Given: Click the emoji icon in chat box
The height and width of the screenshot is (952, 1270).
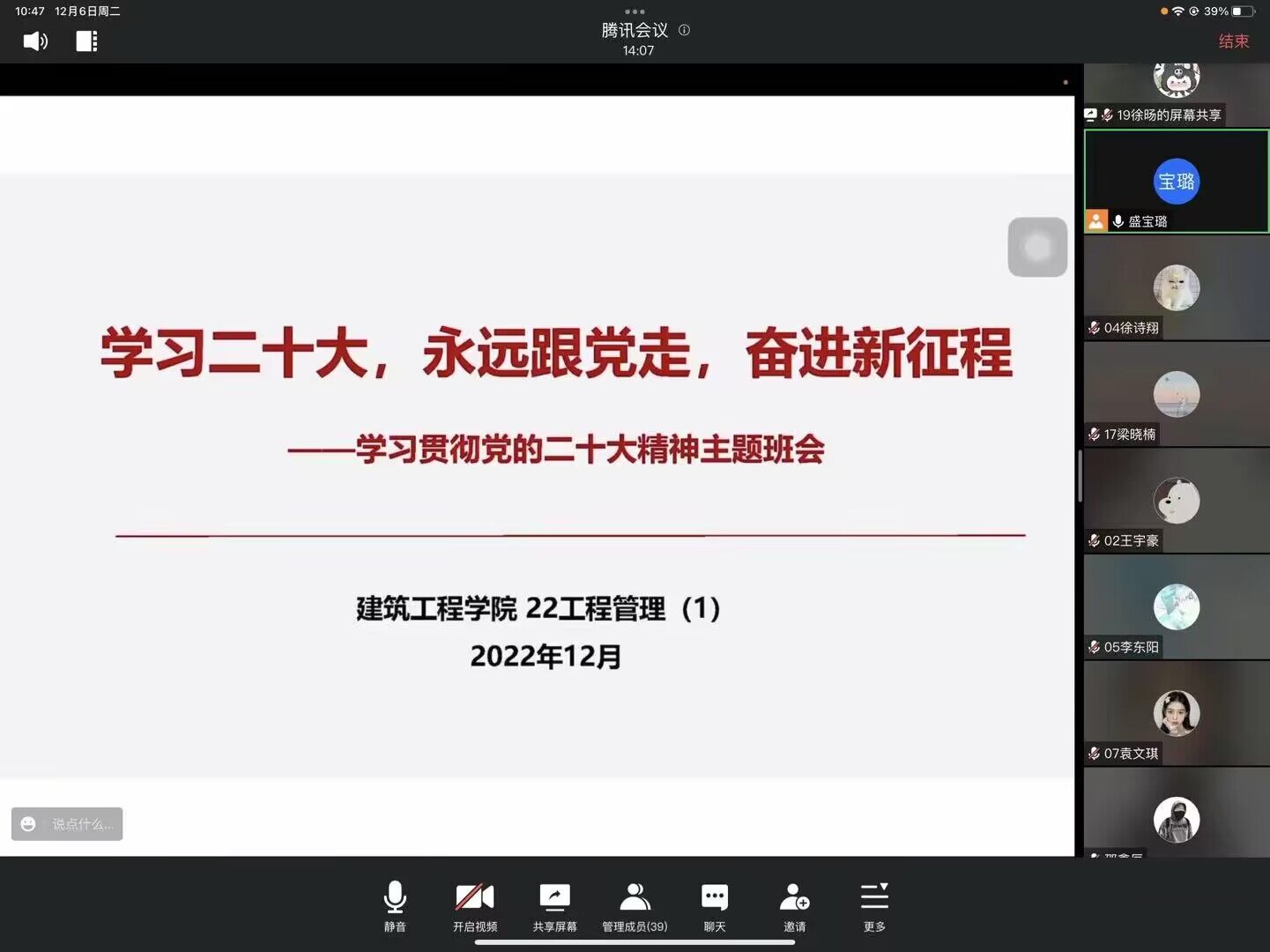Looking at the screenshot, I should tap(28, 824).
